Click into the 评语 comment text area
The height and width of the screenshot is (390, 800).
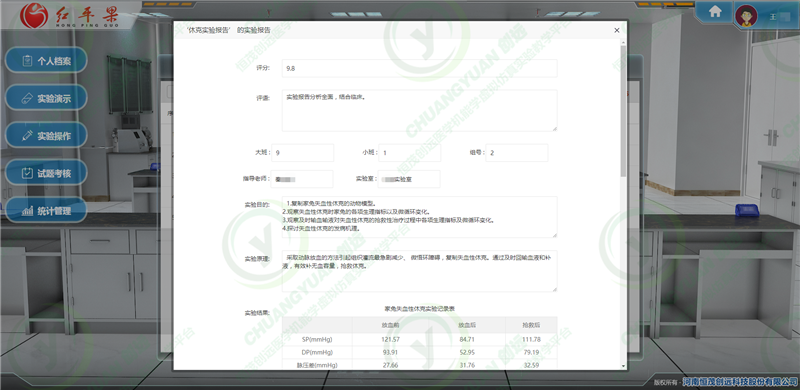[419, 110]
